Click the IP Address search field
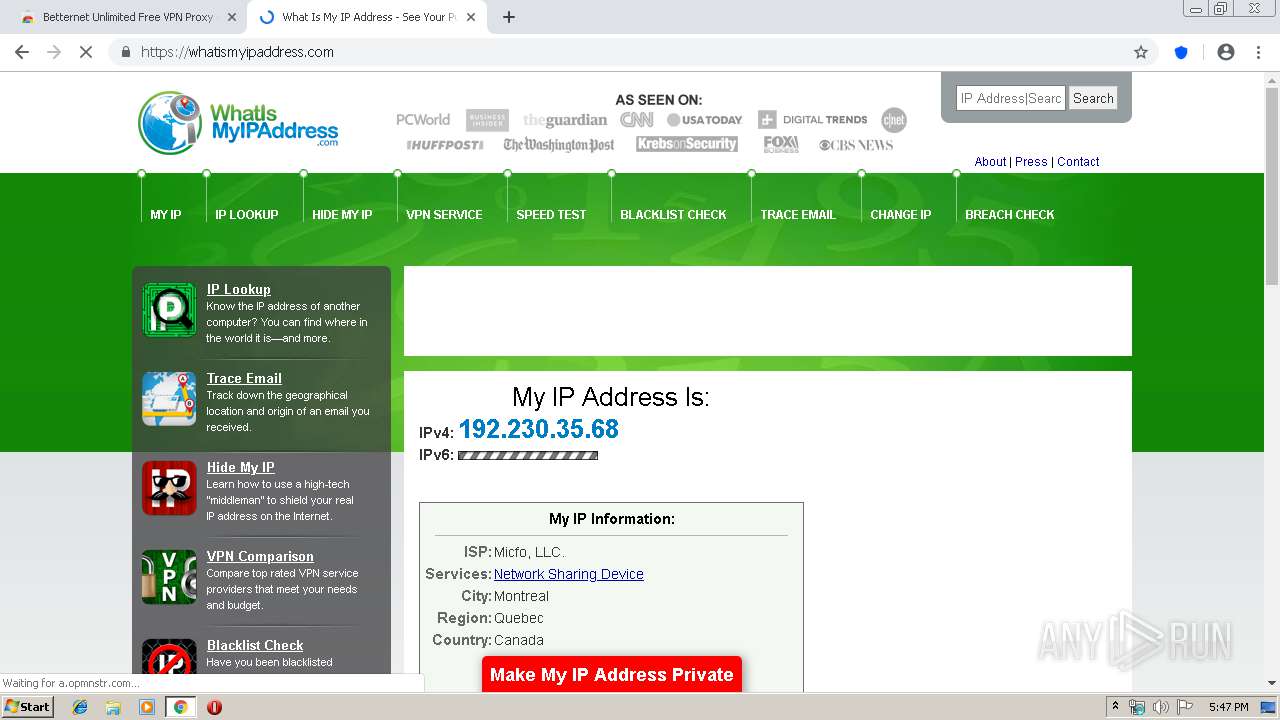The image size is (1280, 720). tap(1011, 98)
